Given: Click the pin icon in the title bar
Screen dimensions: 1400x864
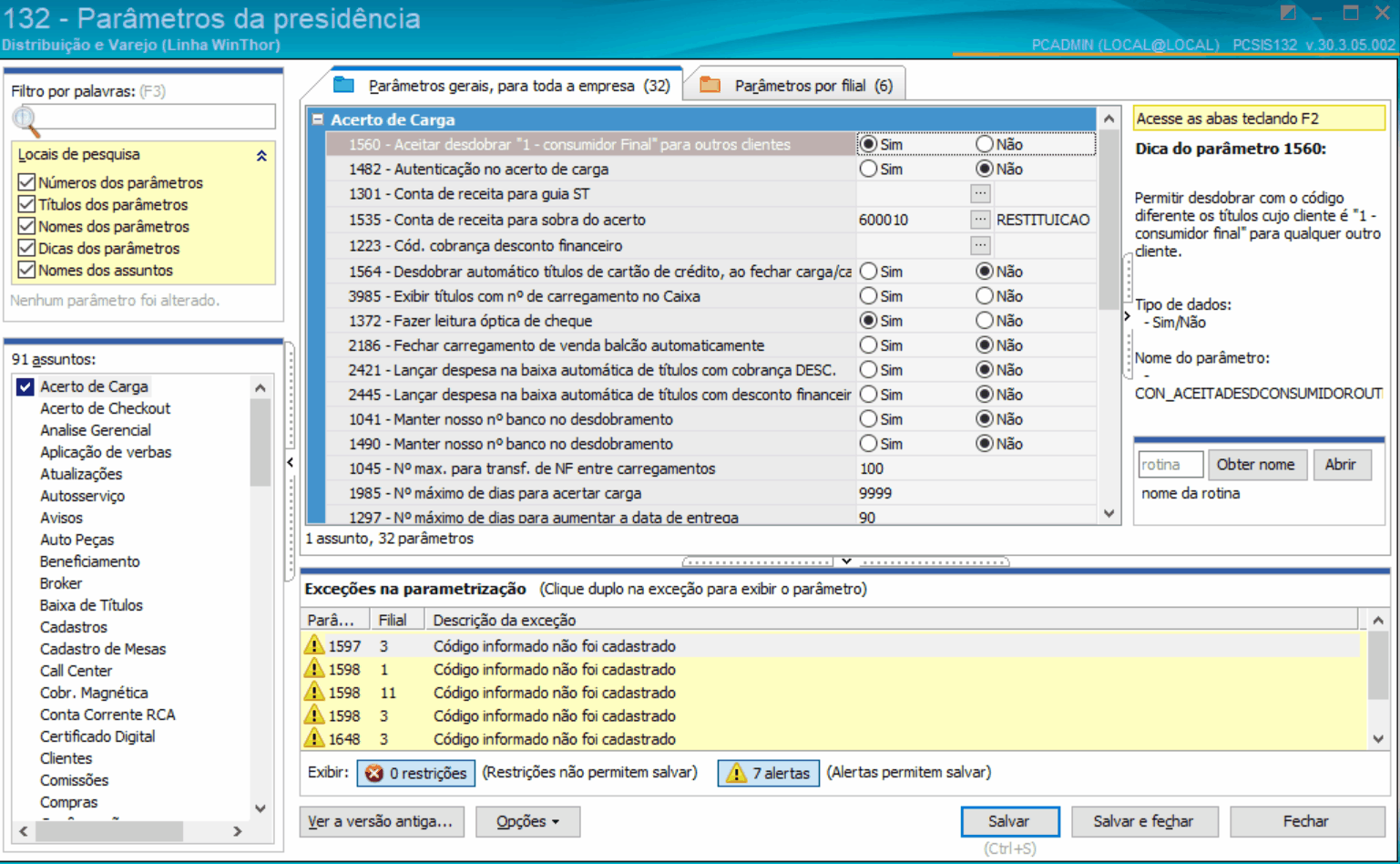Looking at the screenshot, I should 1288,13.
